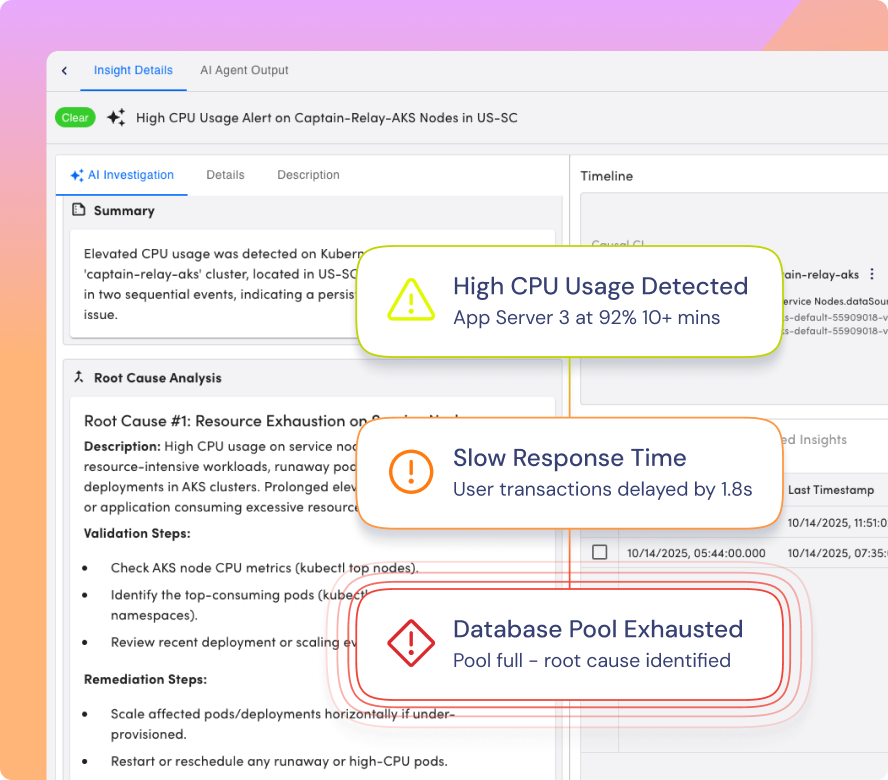
Task: Open the three-dot menu next to captain-relay-aks
Action: pyautogui.click(x=872, y=274)
